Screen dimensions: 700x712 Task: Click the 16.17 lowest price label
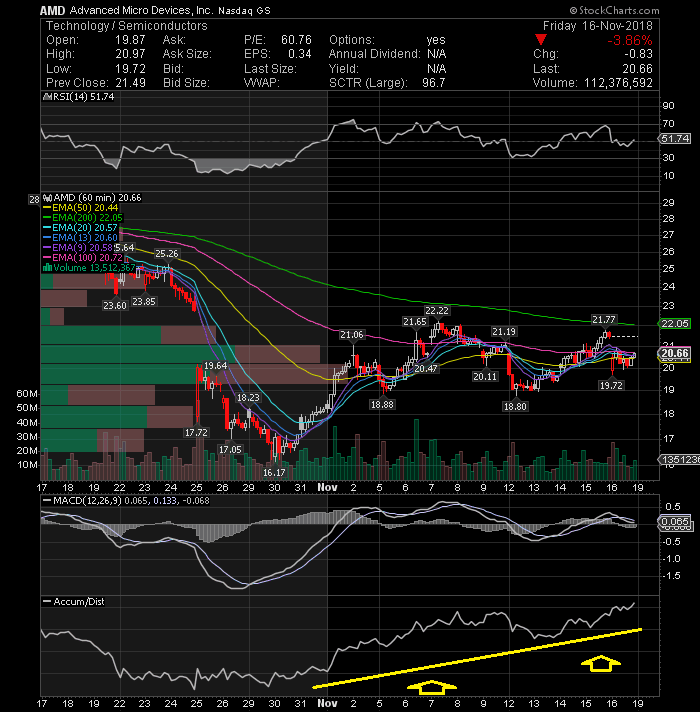(274, 473)
